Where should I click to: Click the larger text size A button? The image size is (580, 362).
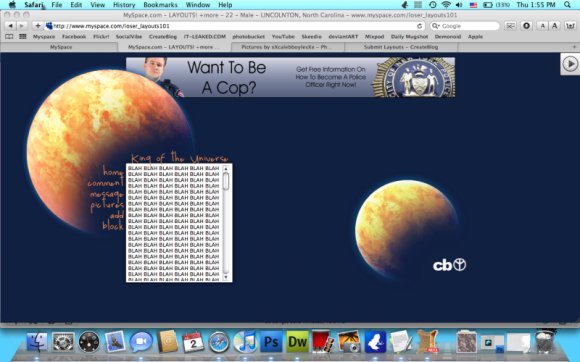pyautogui.click(x=554, y=26)
